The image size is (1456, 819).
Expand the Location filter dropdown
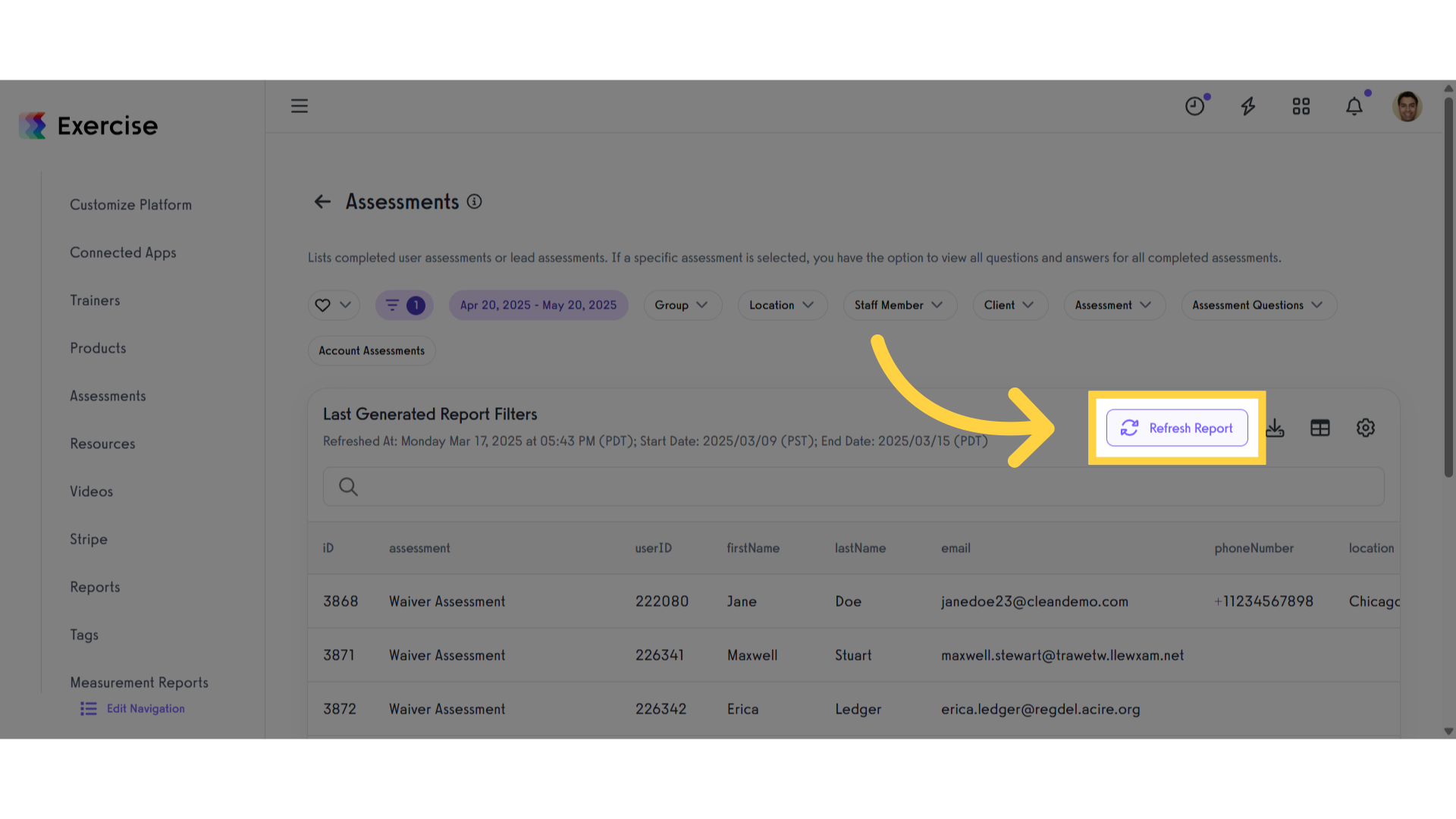click(x=782, y=305)
